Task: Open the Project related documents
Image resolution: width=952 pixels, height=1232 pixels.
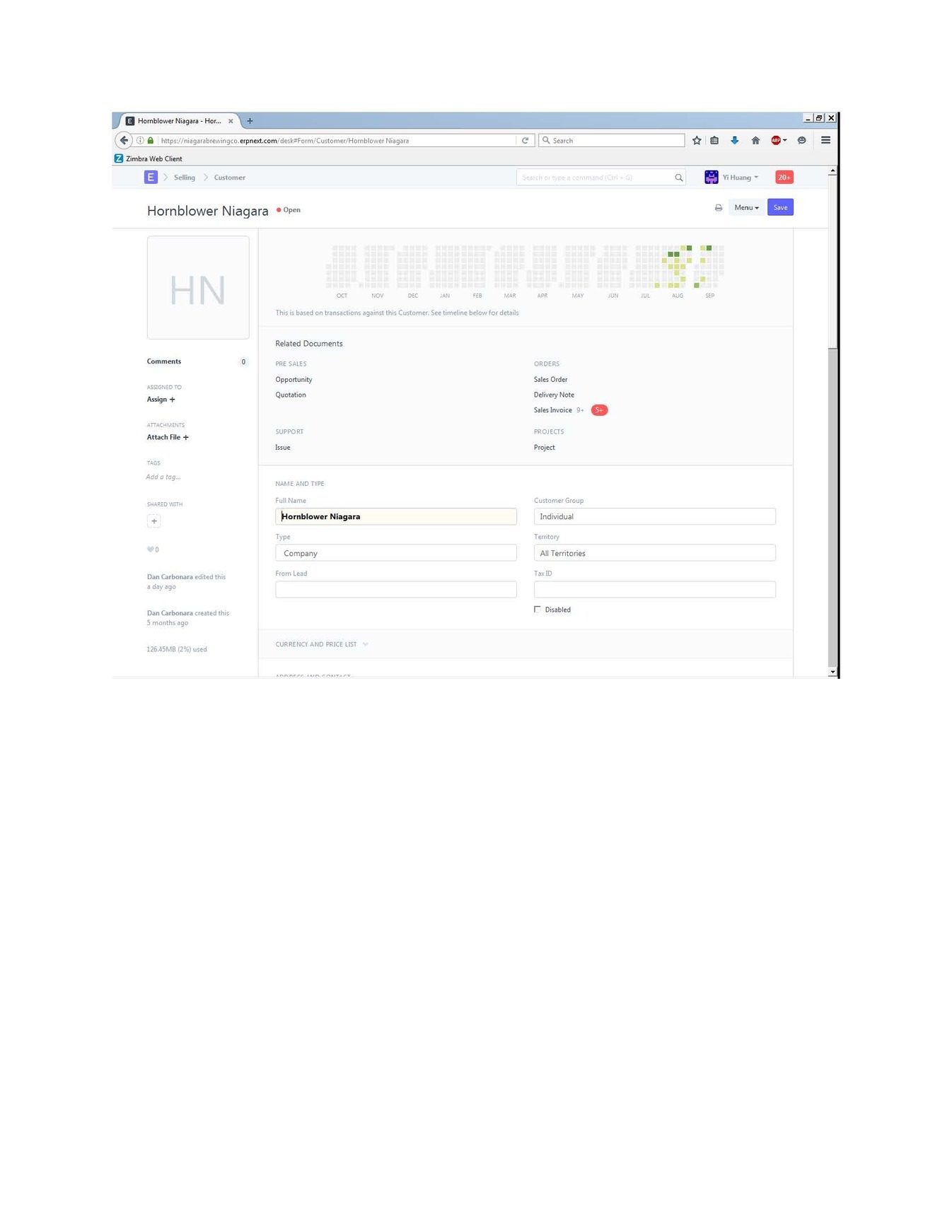Action: [x=544, y=448]
